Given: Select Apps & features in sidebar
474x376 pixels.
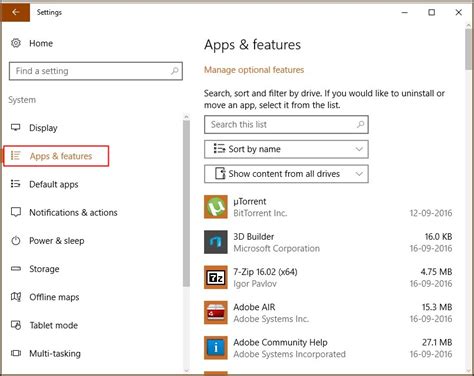Looking at the screenshot, I should click(56, 156).
